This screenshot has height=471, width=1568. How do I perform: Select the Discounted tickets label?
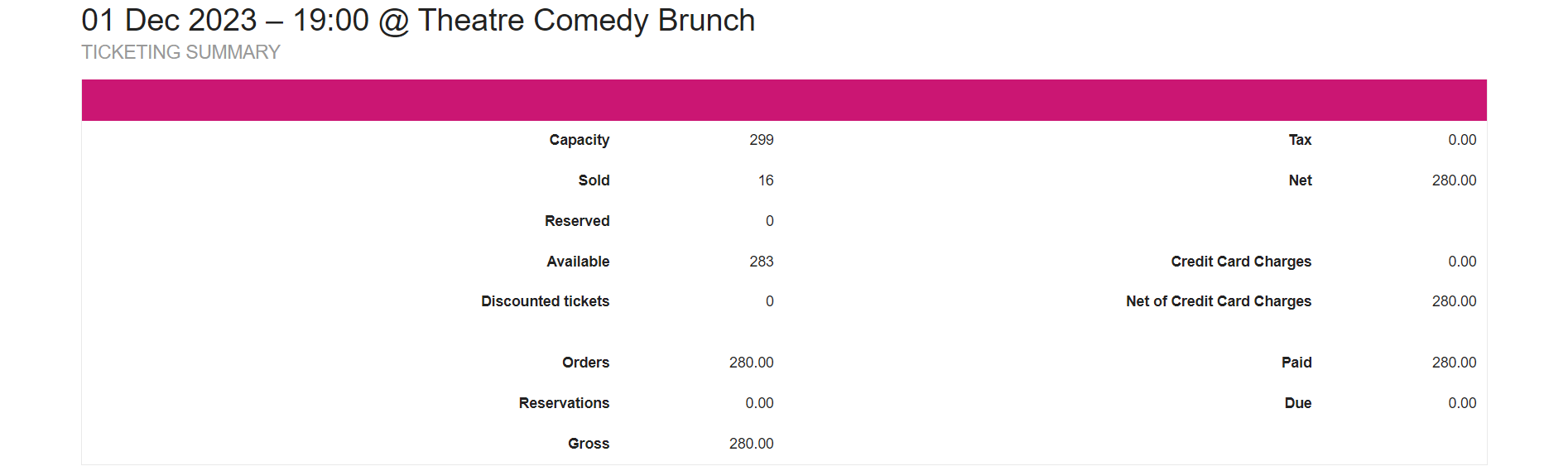(545, 301)
